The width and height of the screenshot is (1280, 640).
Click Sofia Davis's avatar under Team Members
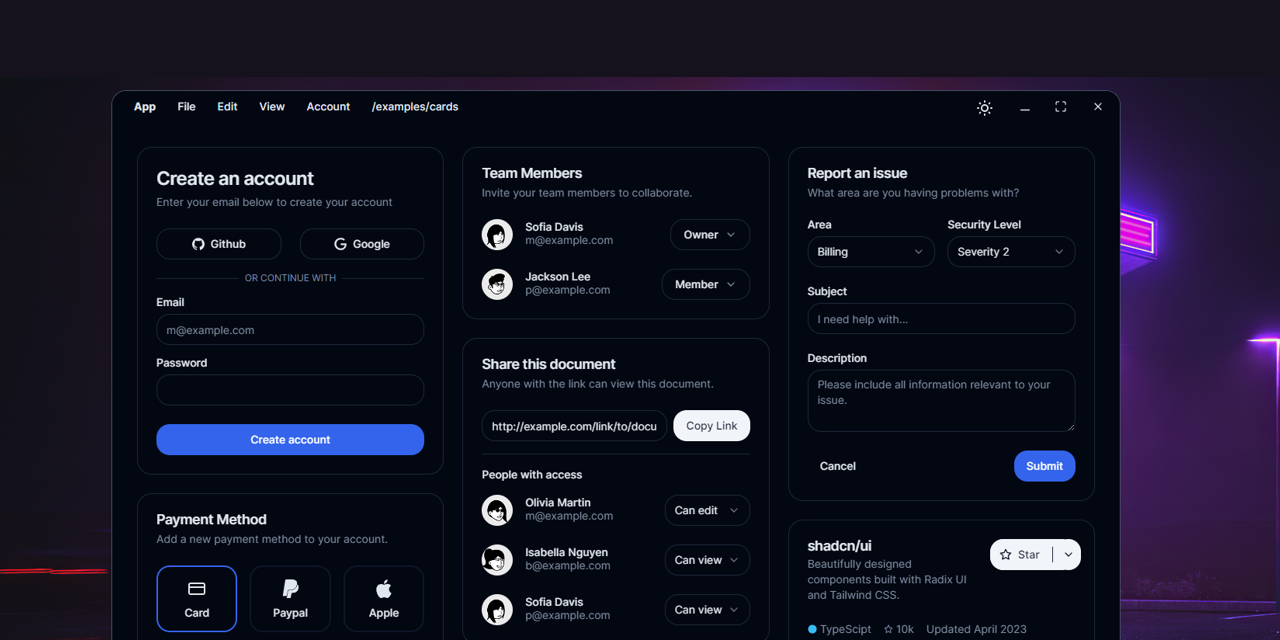tap(497, 234)
